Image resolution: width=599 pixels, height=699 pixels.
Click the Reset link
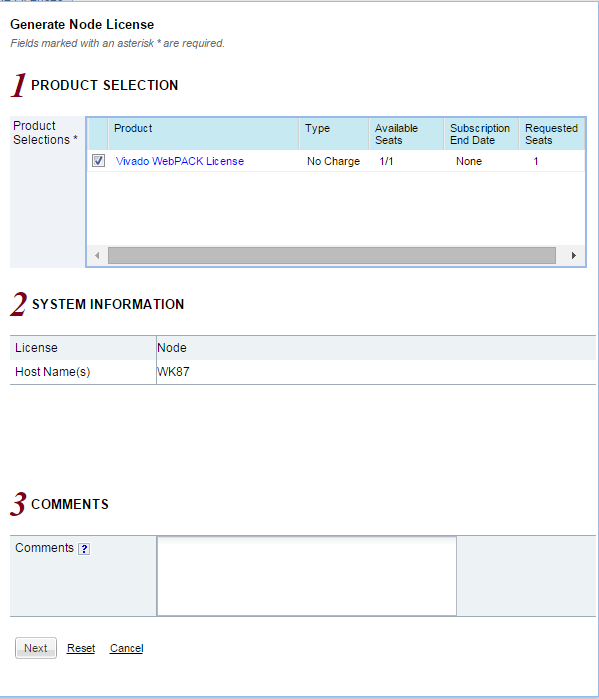click(81, 648)
